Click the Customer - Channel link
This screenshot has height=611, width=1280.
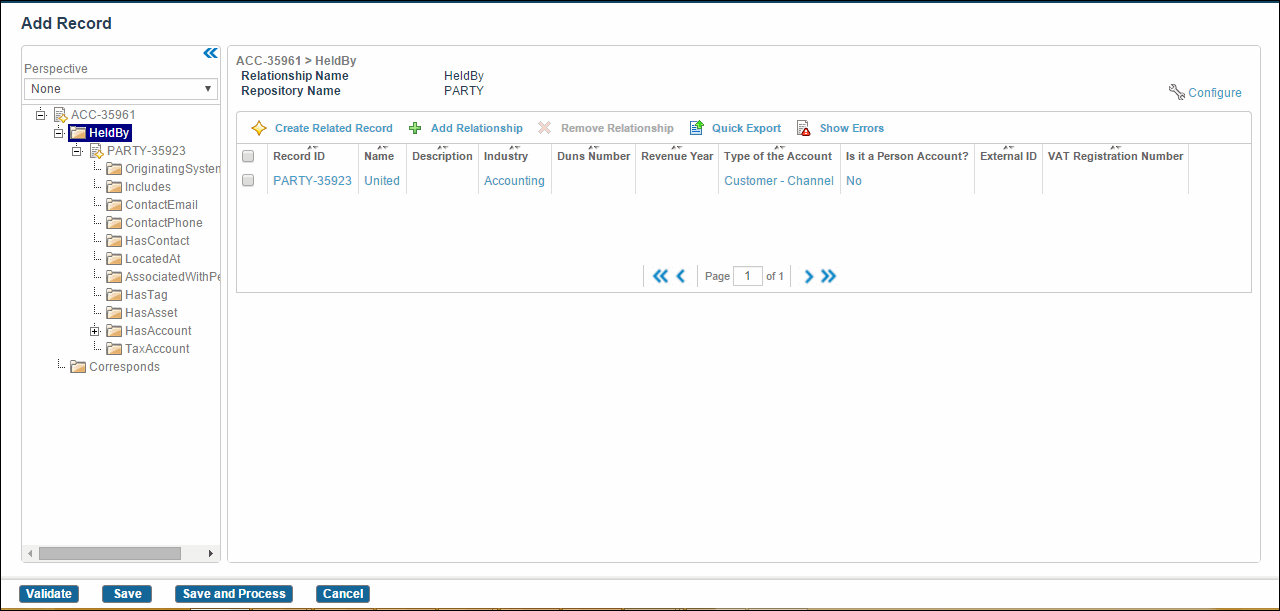click(779, 181)
